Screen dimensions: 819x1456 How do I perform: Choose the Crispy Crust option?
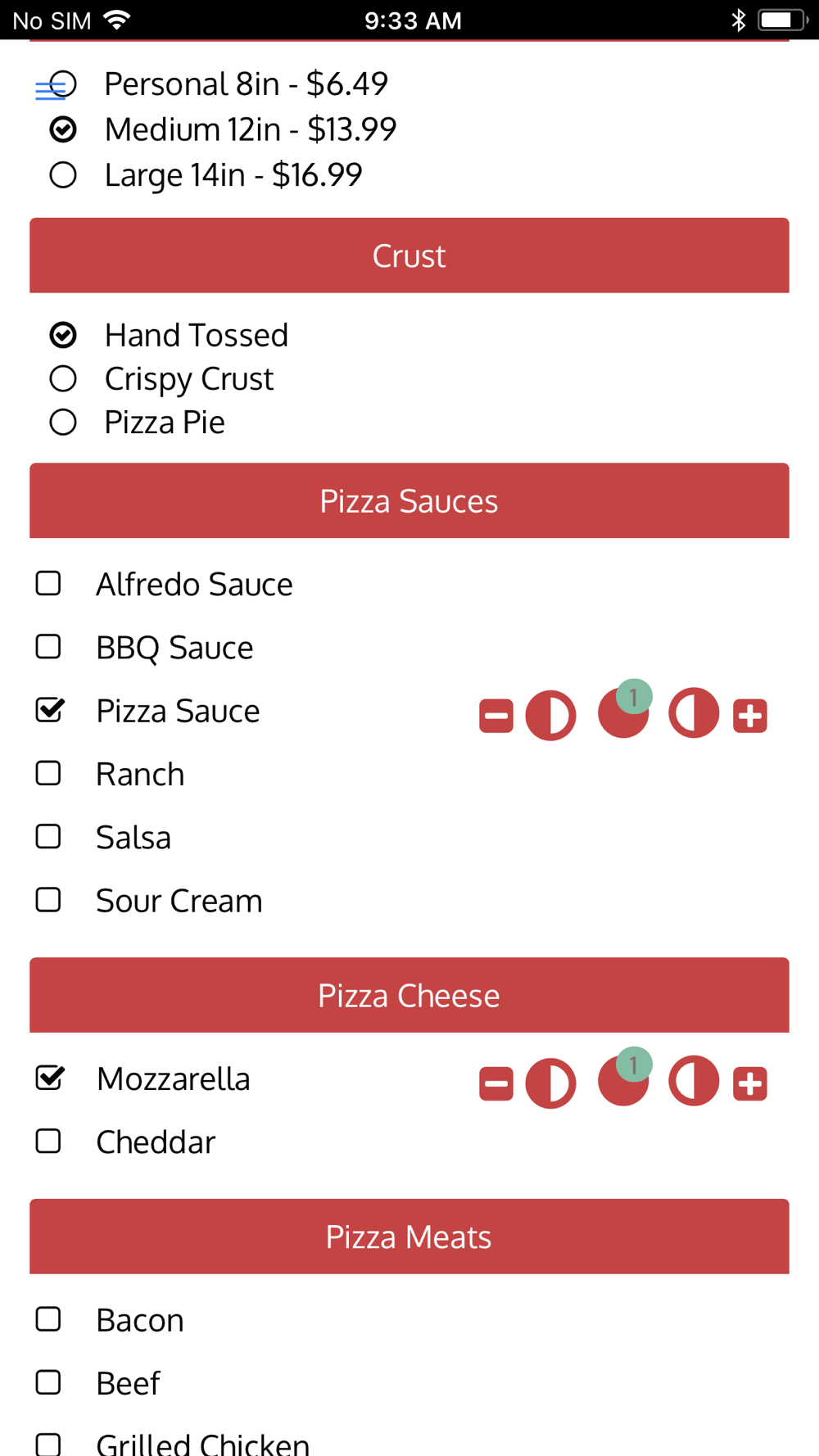[x=63, y=378]
